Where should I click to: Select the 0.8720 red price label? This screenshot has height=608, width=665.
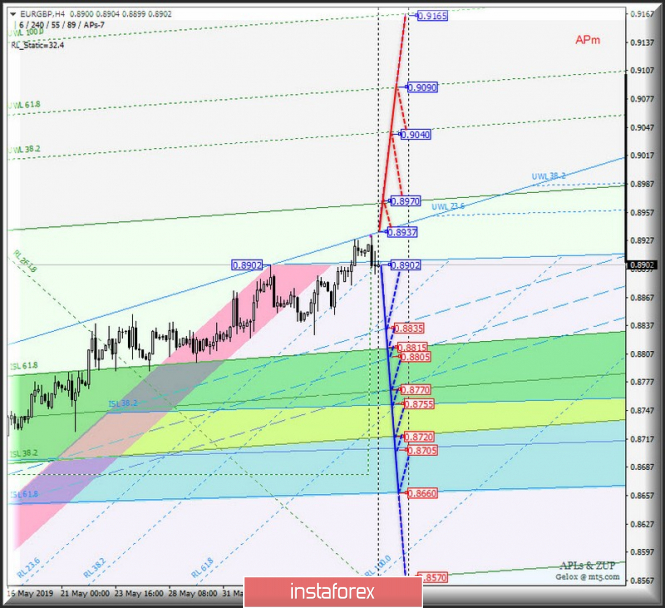tap(419, 437)
